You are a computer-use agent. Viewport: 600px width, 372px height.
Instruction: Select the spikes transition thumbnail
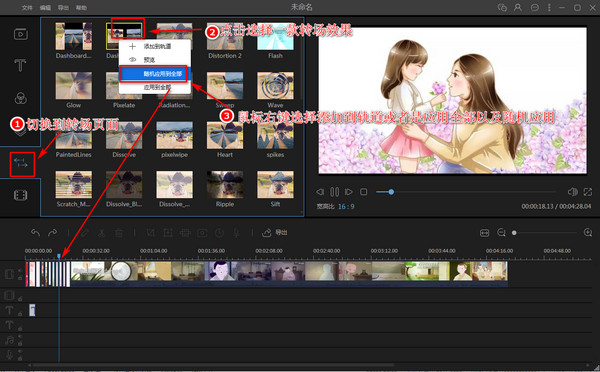click(275, 135)
